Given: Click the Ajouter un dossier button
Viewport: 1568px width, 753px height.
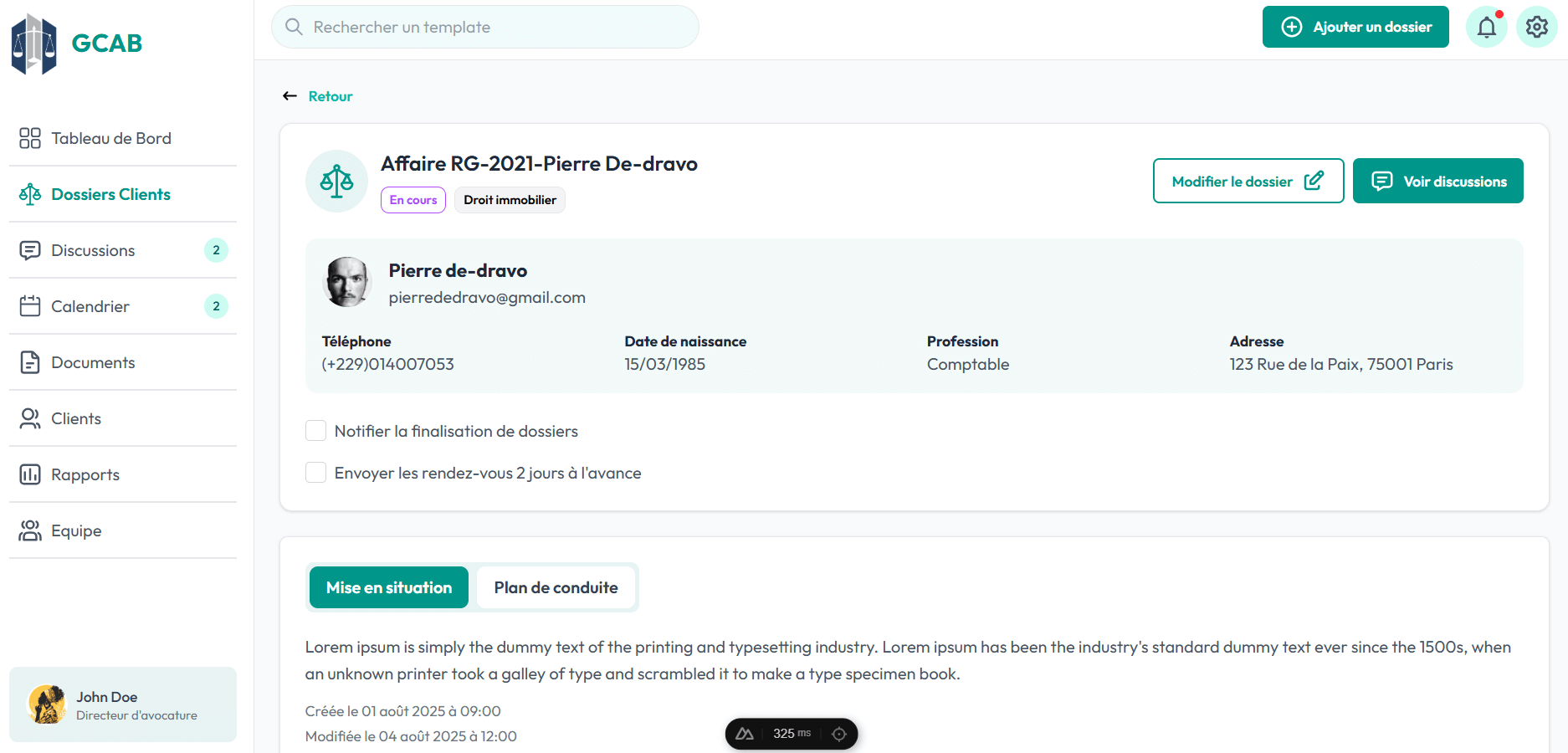Looking at the screenshot, I should [1355, 27].
